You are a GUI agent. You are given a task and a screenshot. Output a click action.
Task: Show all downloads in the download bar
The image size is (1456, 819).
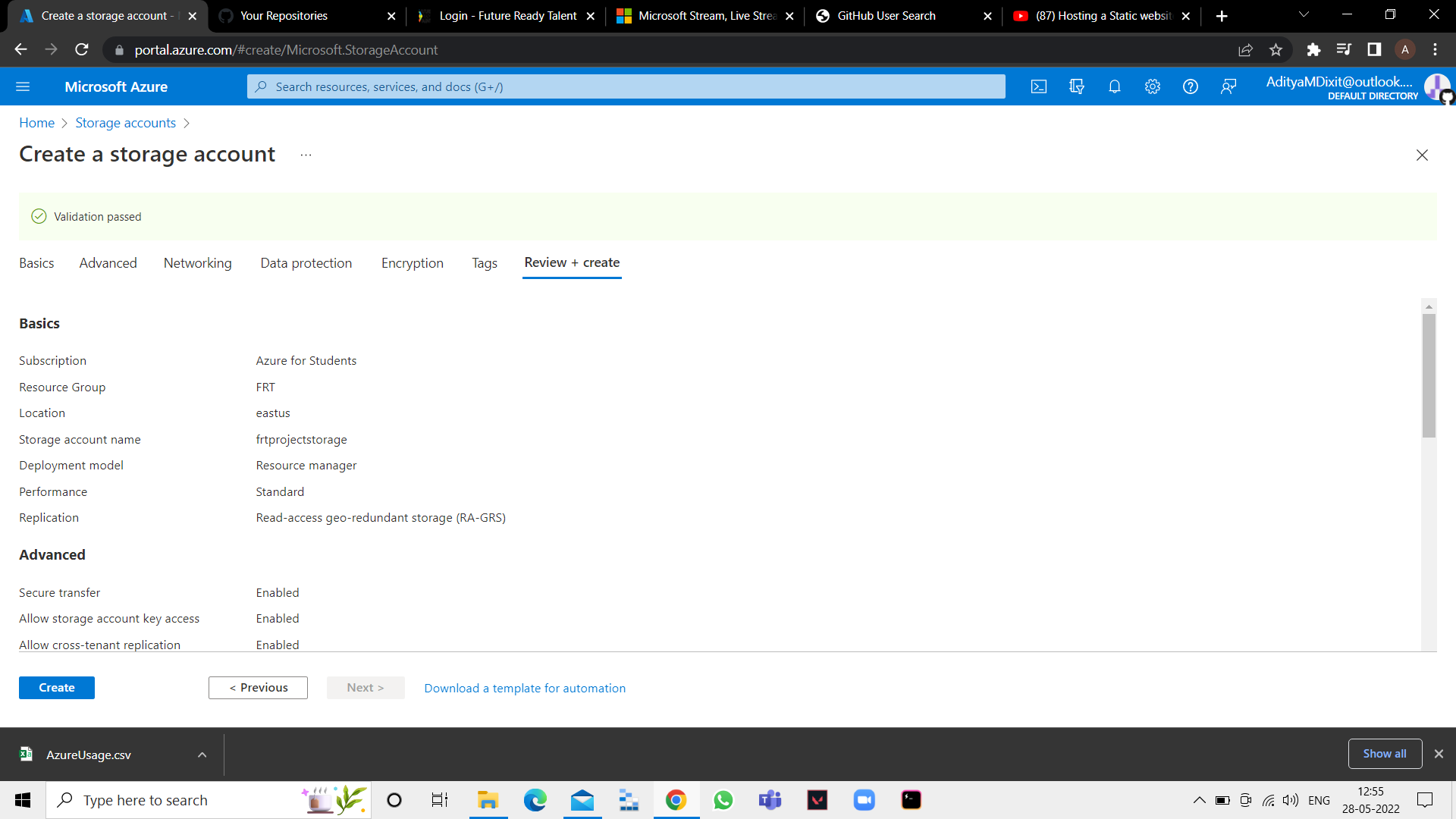coord(1385,754)
